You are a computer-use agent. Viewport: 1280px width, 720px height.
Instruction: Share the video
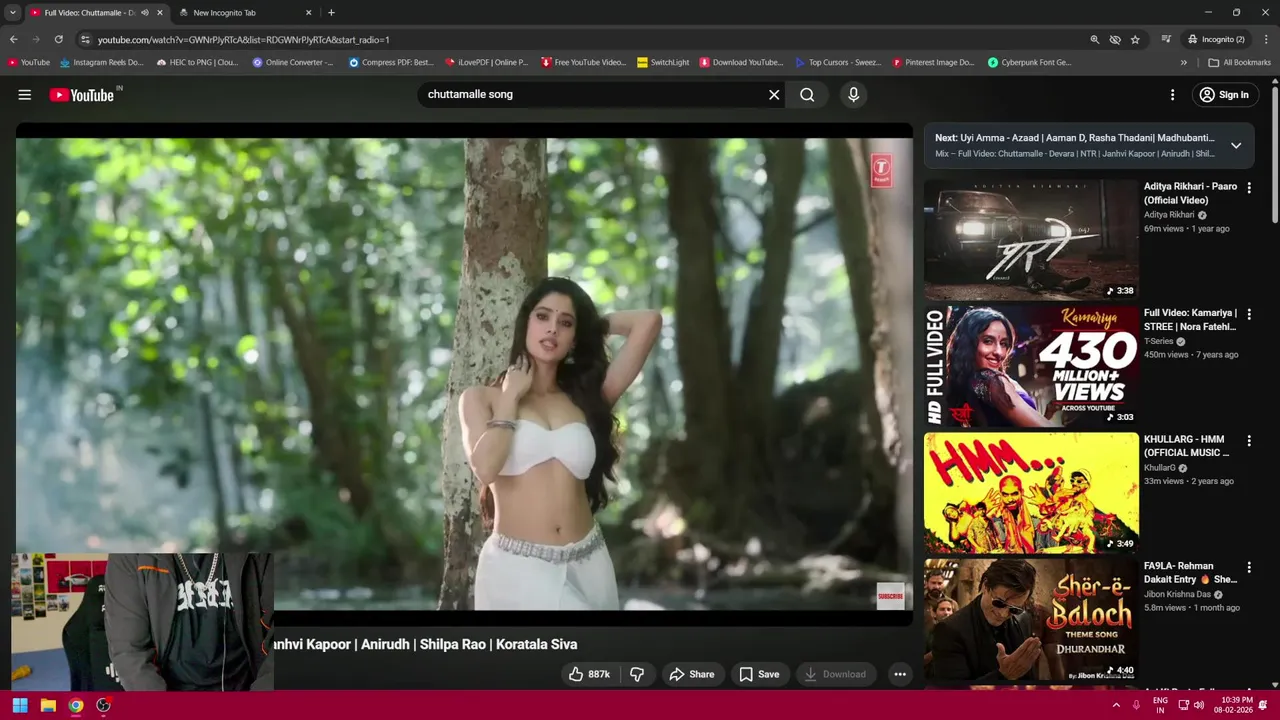click(692, 674)
